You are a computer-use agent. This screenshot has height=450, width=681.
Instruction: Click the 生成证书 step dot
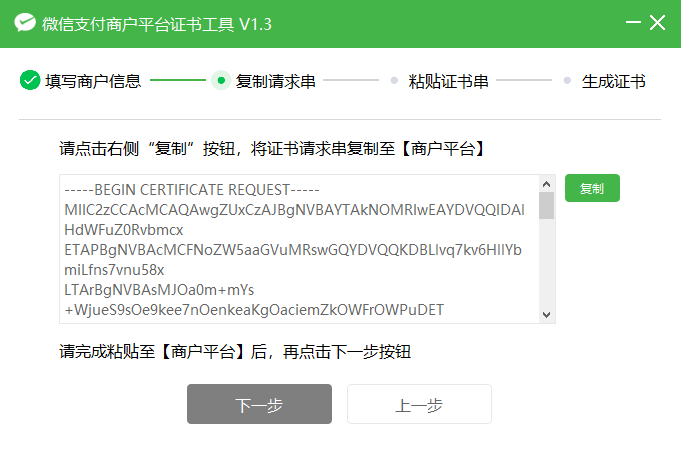click(x=567, y=80)
